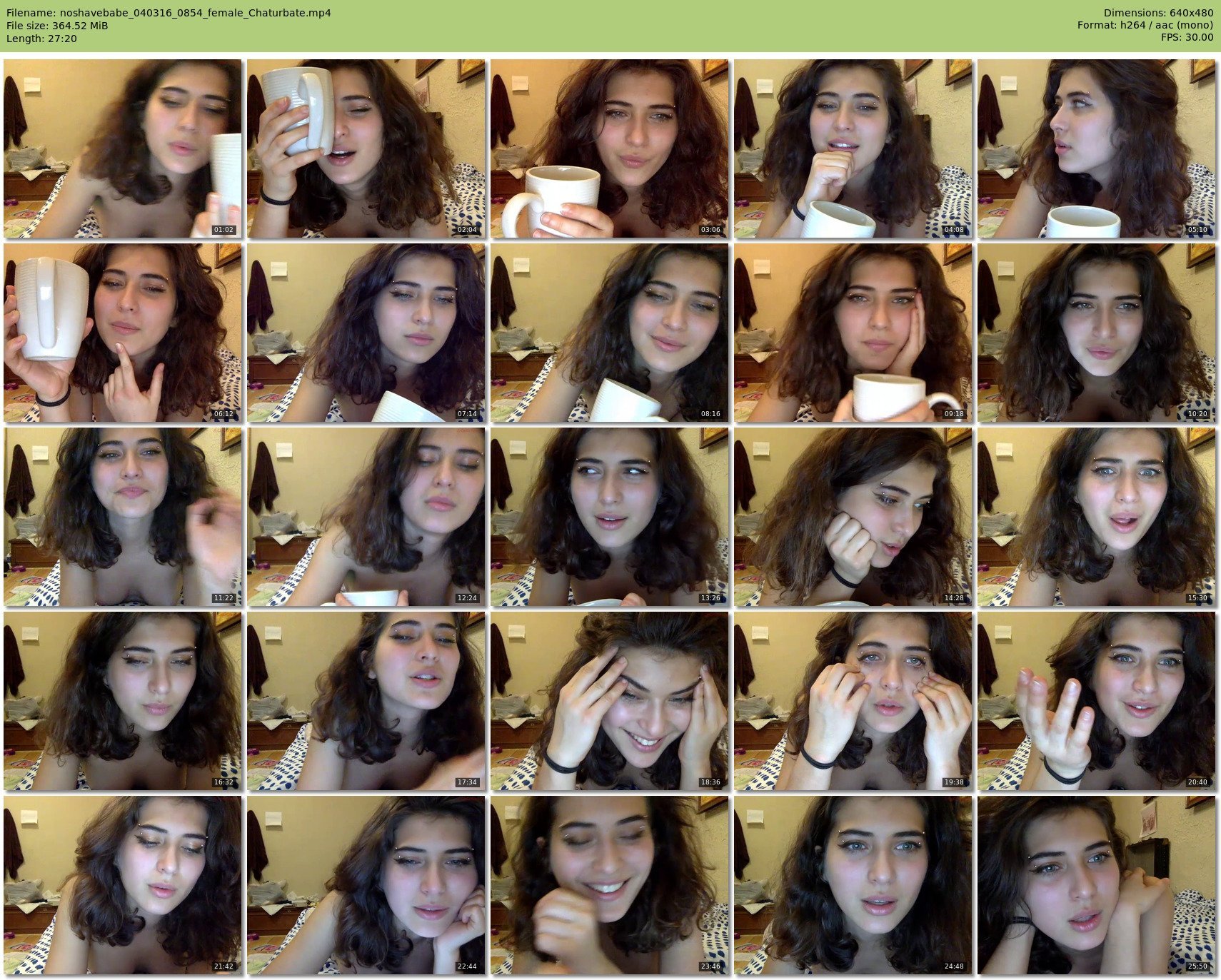Open the frame labeled 05:10
Image resolution: width=1221 pixels, height=980 pixels.
(1097, 148)
